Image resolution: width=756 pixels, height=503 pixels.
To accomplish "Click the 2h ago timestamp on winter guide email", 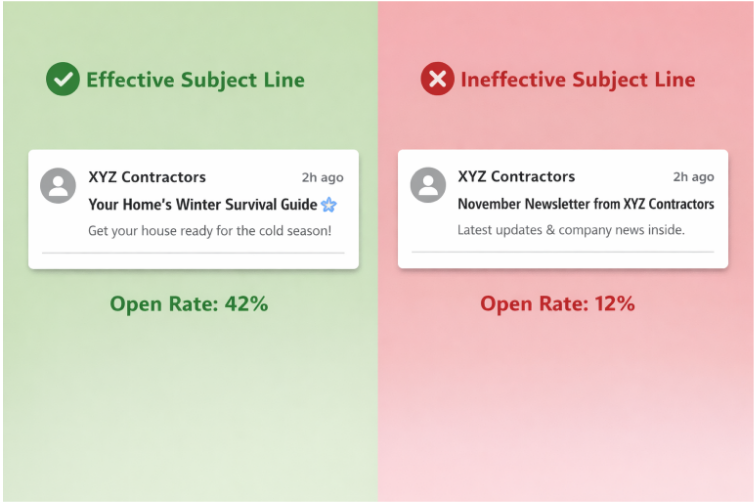I will 322,178.
